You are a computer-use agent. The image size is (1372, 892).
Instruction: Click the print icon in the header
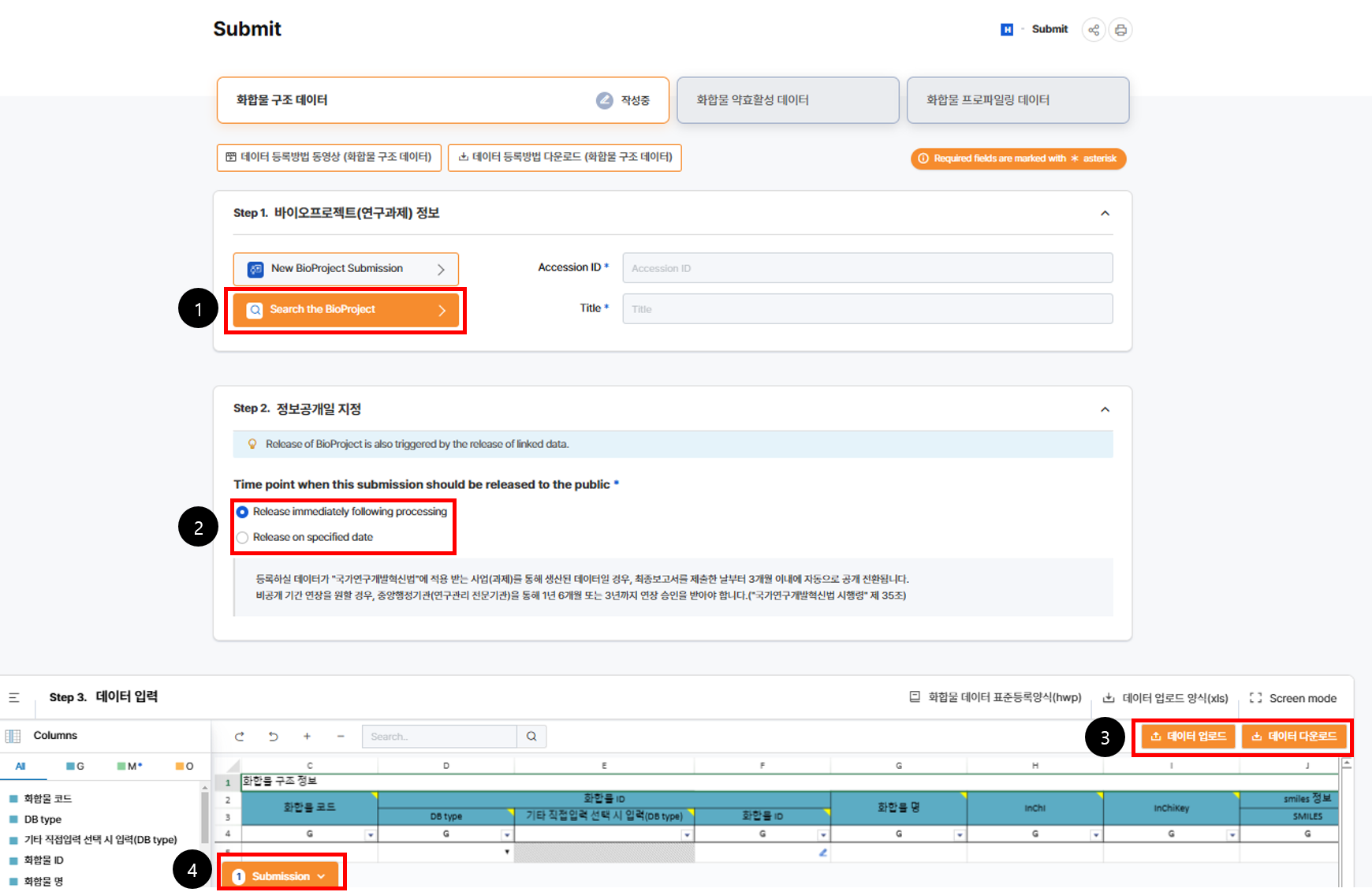(1120, 30)
